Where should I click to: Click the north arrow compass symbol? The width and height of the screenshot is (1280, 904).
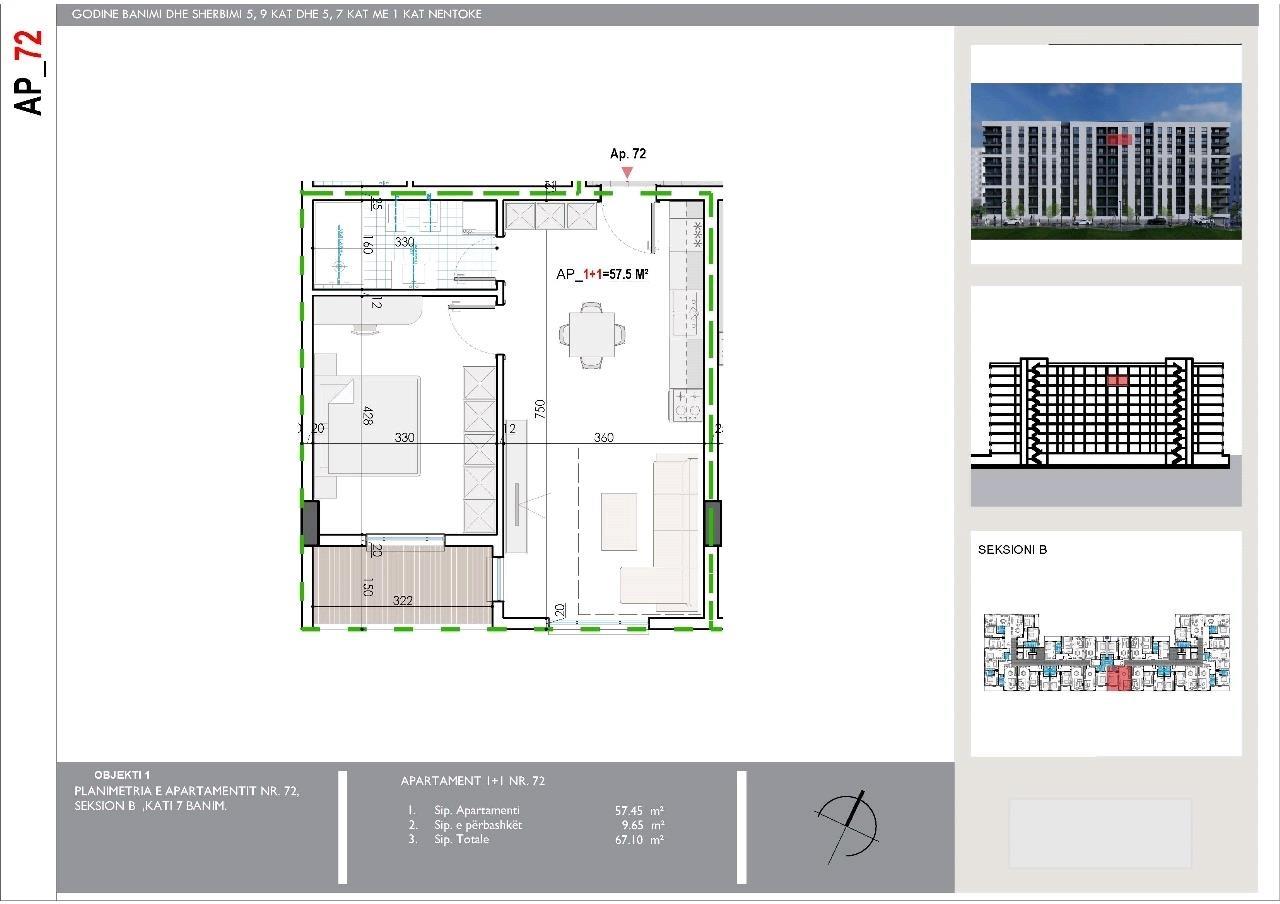pyautogui.click(x=848, y=827)
